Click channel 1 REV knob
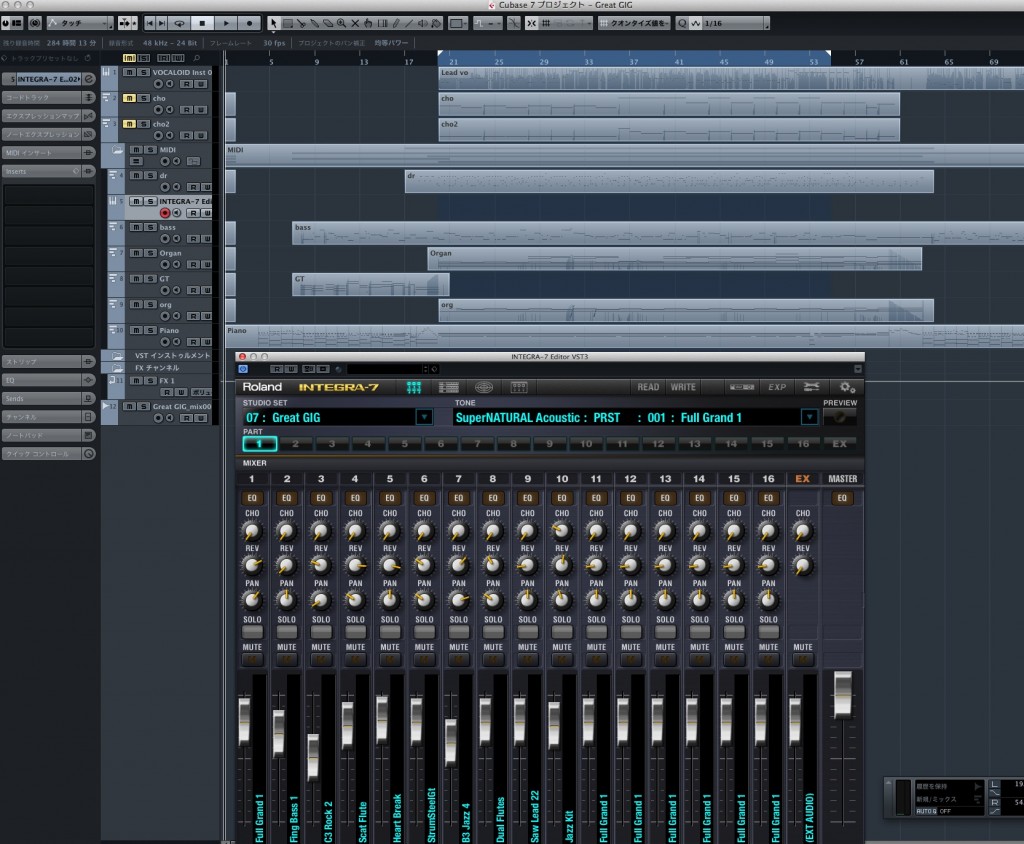 252,564
